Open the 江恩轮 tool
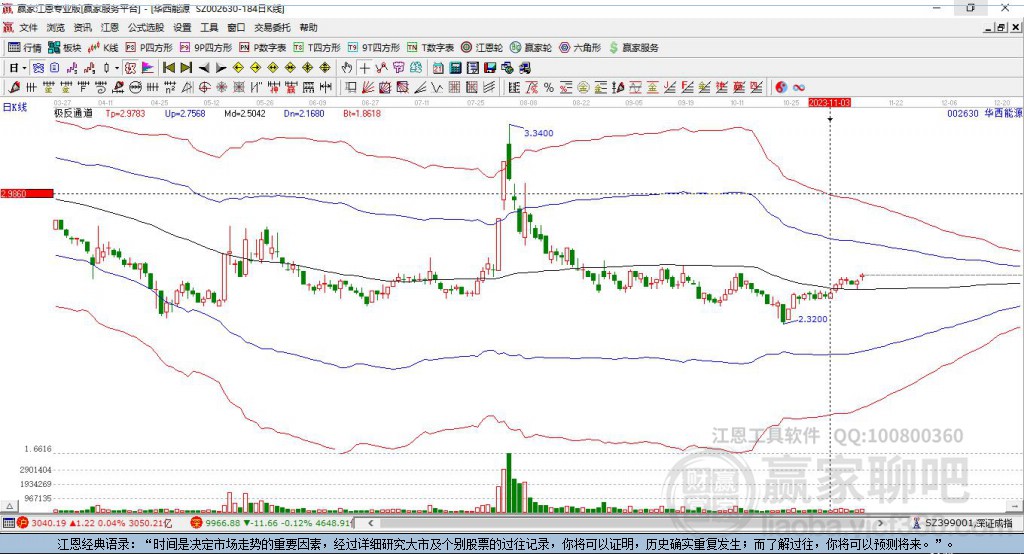 482,48
